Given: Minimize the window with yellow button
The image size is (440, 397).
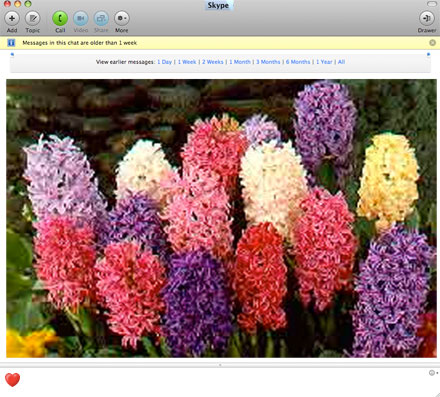Looking at the screenshot, I should point(18,4).
